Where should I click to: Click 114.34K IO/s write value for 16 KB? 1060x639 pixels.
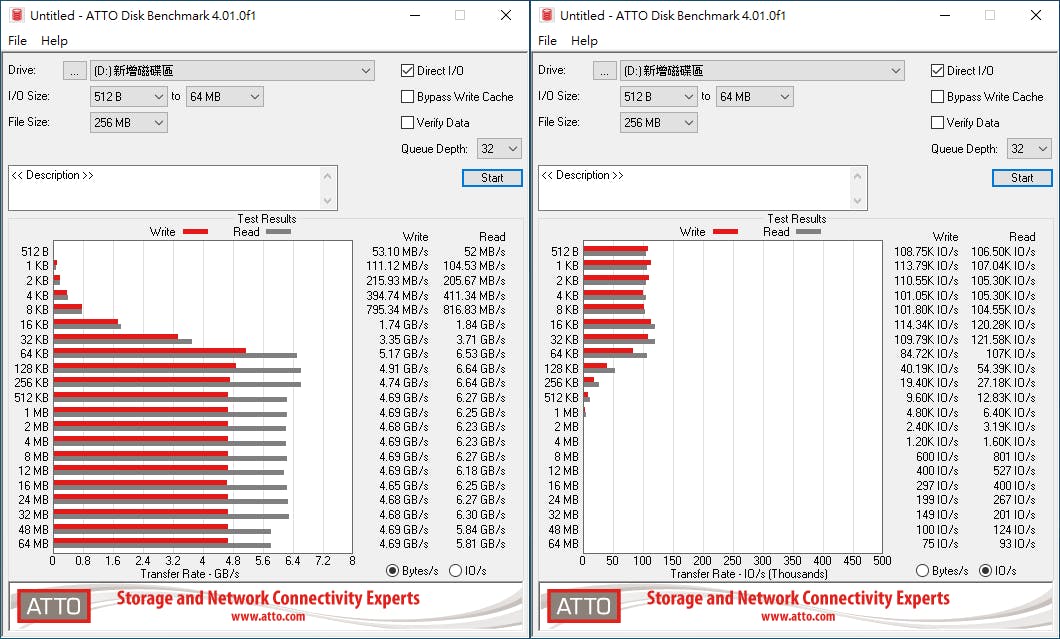point(926,325)
